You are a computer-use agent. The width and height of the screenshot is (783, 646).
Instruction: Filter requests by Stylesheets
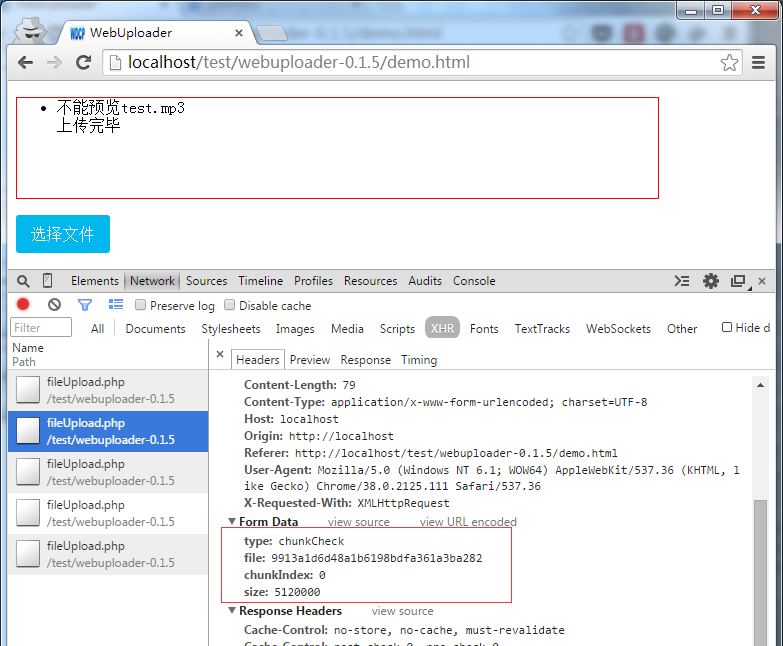(x=231, y=328)
